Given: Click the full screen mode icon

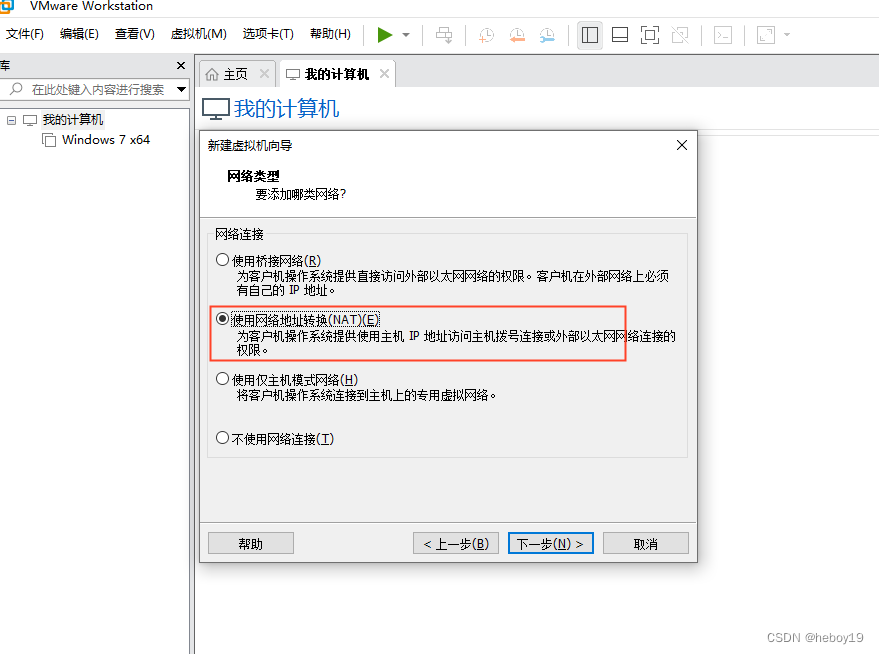Looking at the screenshot, I should click(x=650, y=35).
